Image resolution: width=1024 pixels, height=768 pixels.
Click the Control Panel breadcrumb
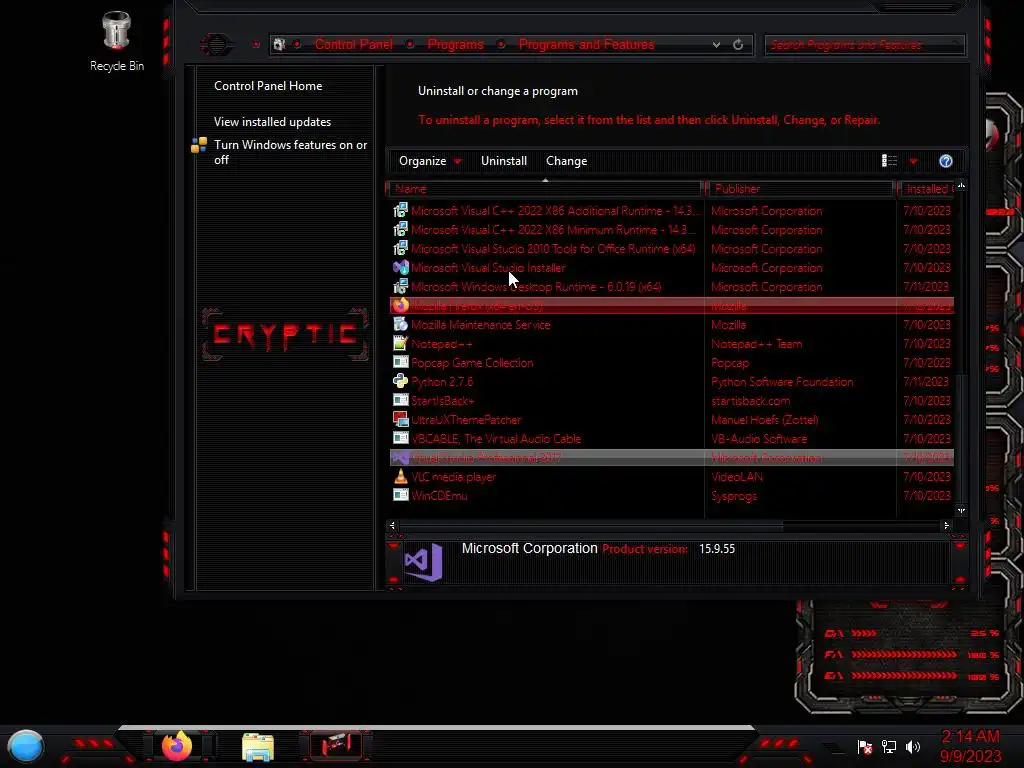pyautogui.click(x=353, y=44)
